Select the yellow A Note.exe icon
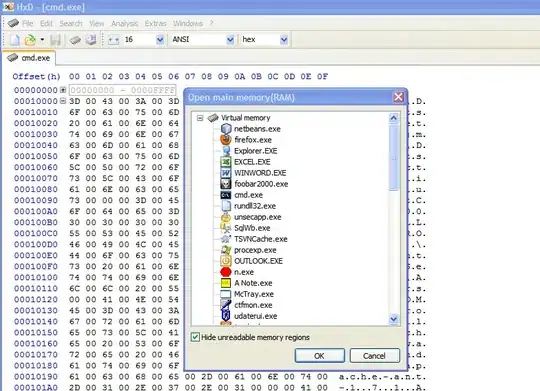 click(226, 283)
